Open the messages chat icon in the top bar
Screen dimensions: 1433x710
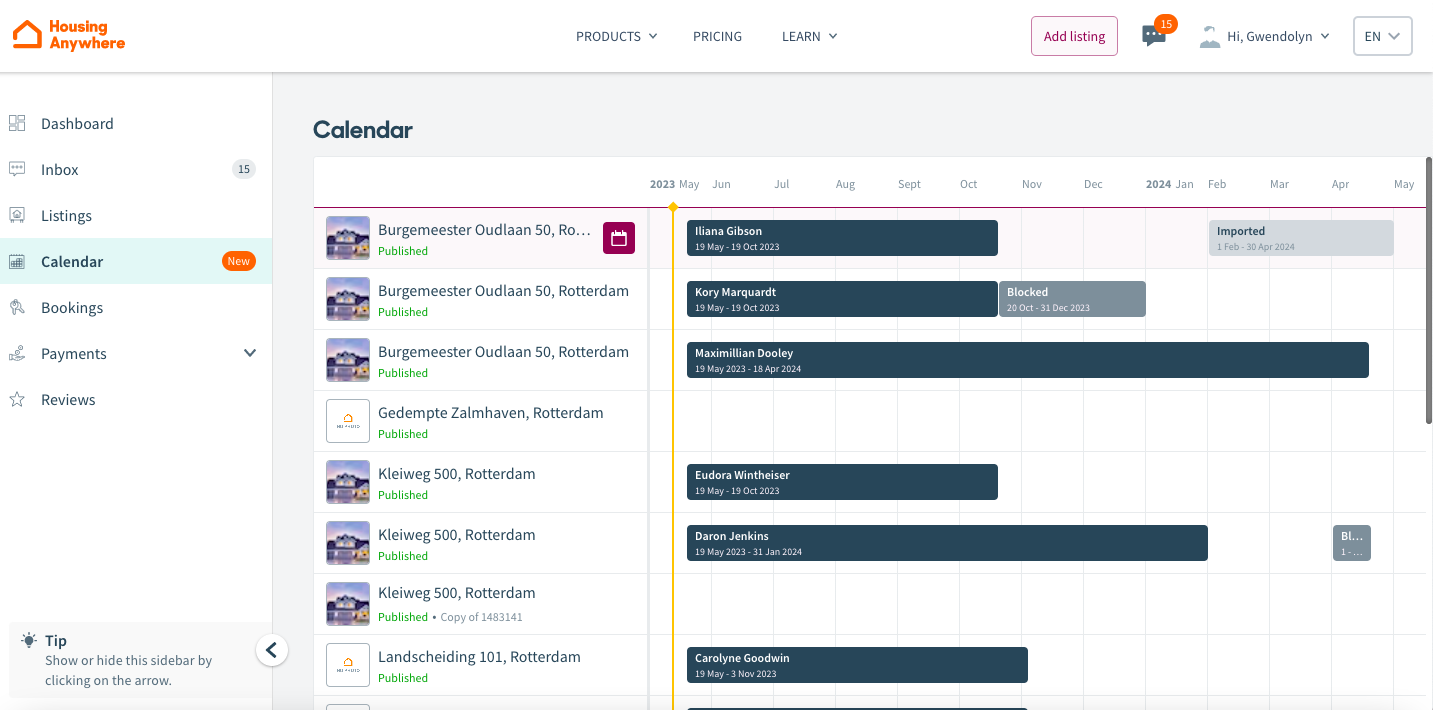(1154, 36)
